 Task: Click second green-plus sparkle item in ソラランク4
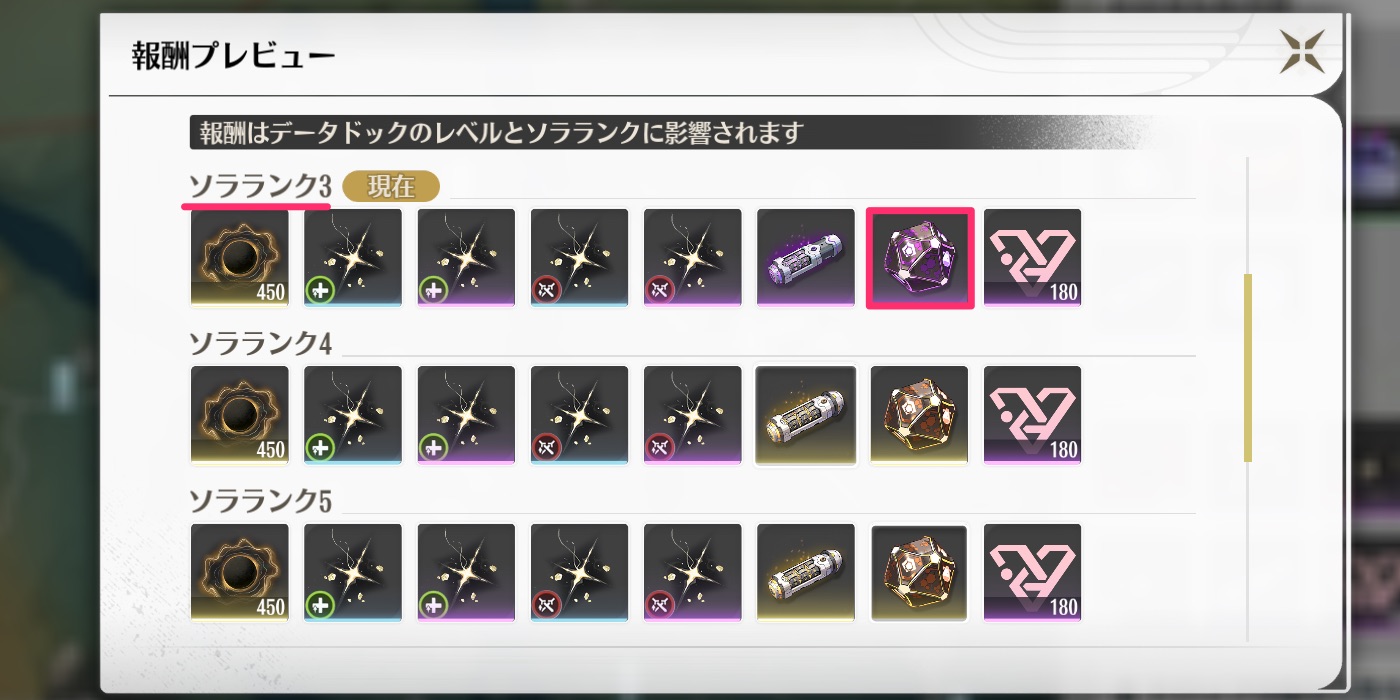point(466,415)
